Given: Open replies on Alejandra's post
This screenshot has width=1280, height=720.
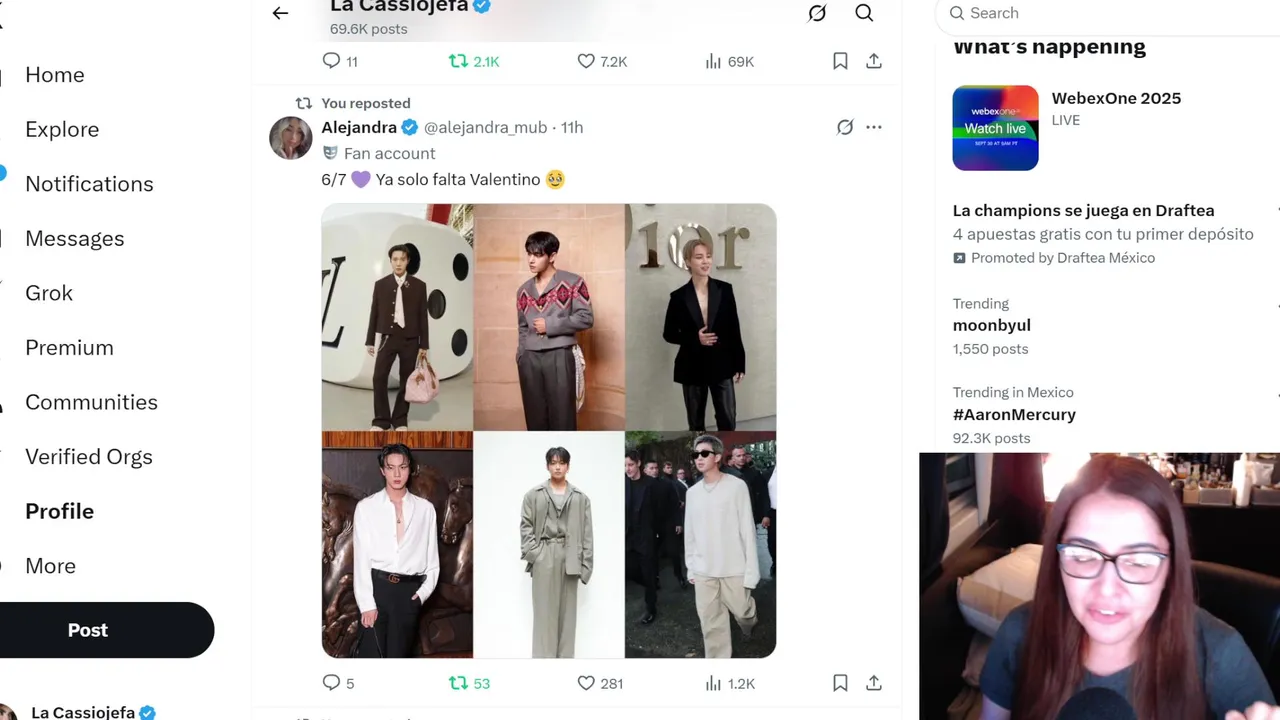Looking at the screenshot, I should tap(332, 683).
